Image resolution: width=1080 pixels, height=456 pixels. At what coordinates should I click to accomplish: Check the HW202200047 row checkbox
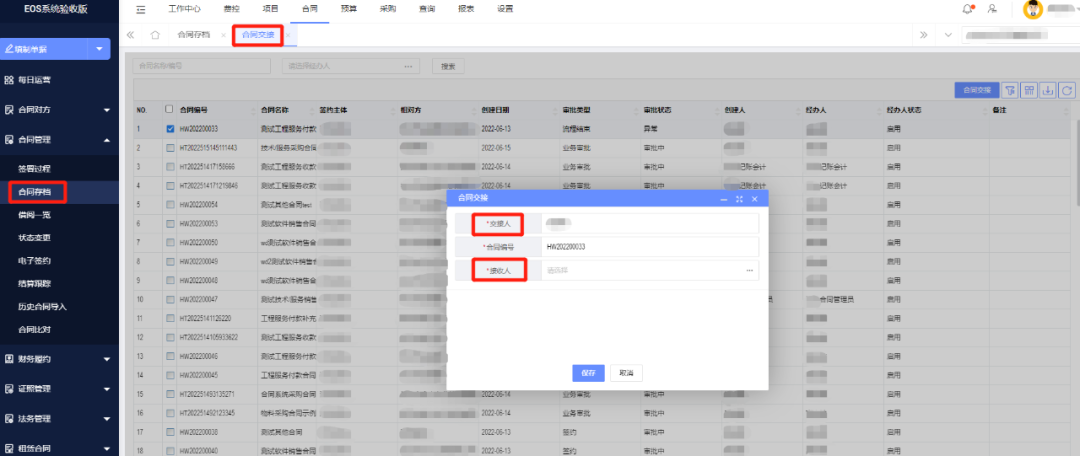coord(169,300)
